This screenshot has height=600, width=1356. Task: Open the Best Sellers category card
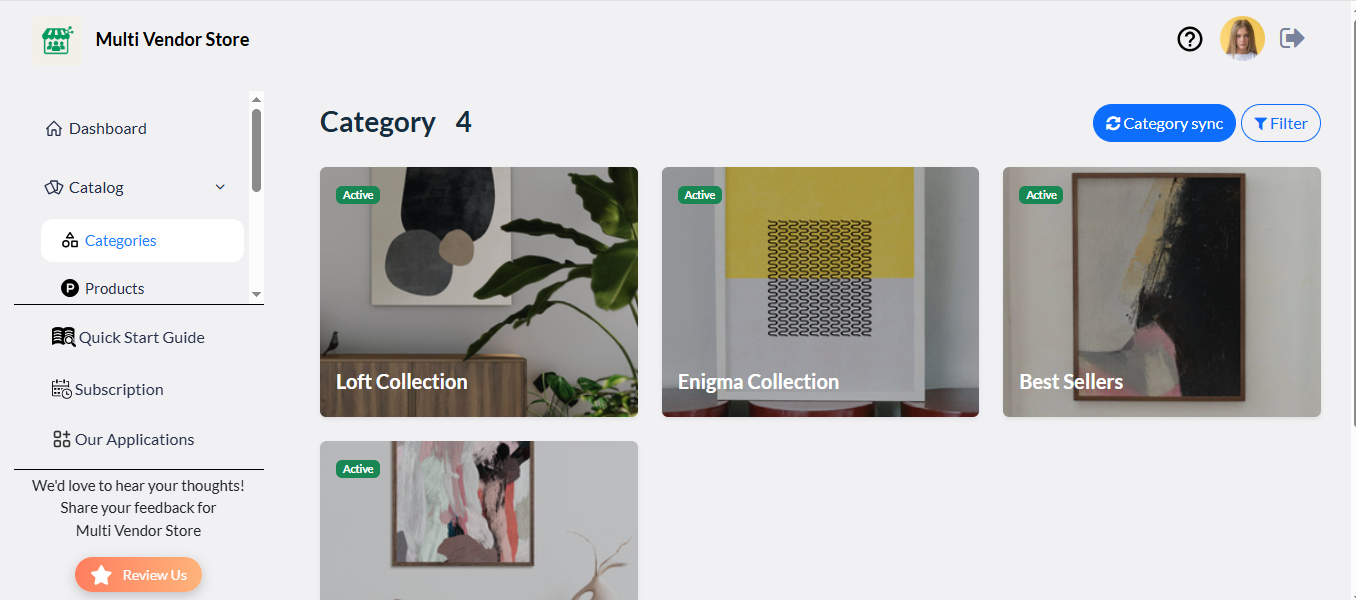(1162, 292)
